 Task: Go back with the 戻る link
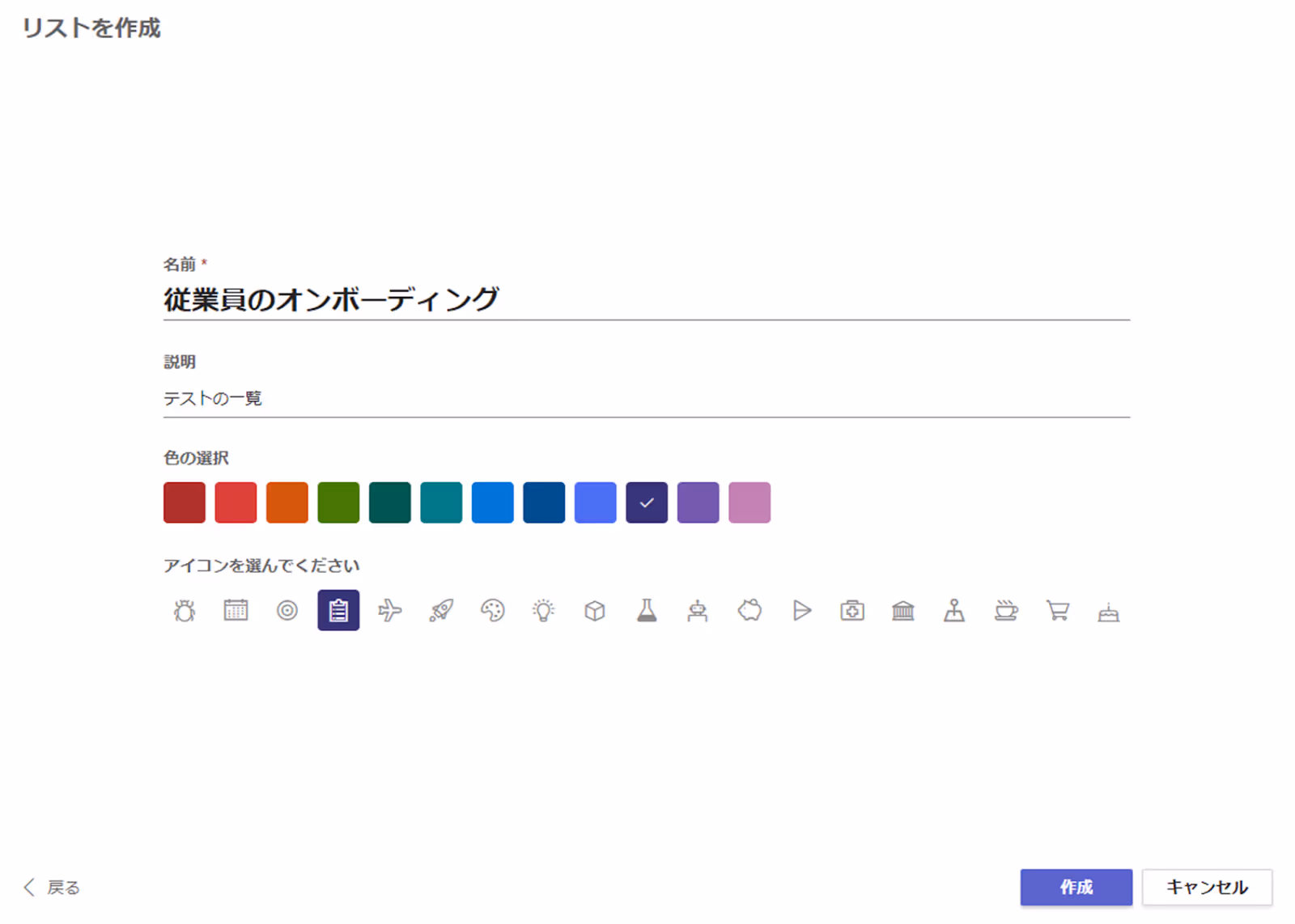(x=52, y=888)
